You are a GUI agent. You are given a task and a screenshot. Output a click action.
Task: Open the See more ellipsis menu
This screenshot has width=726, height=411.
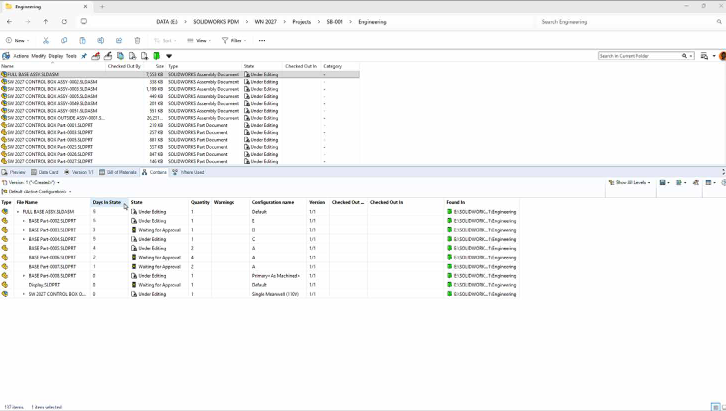pos(262,41)
